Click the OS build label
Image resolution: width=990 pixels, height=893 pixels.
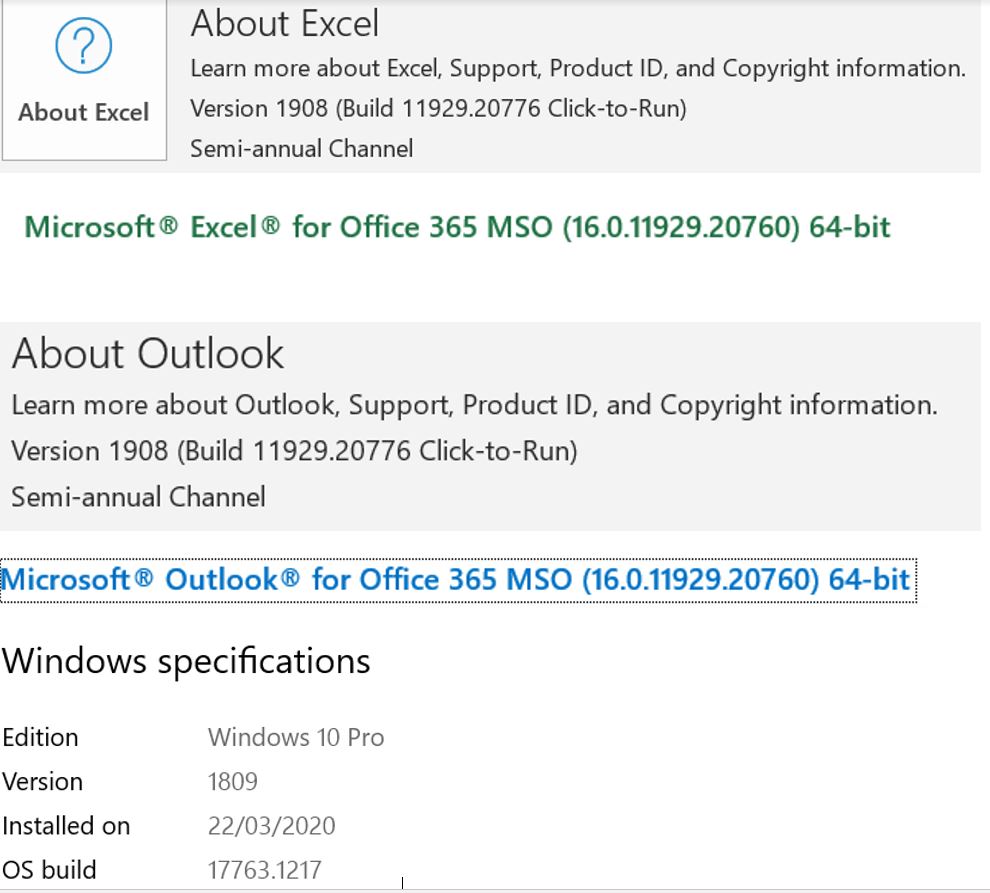tap(49, 870)
